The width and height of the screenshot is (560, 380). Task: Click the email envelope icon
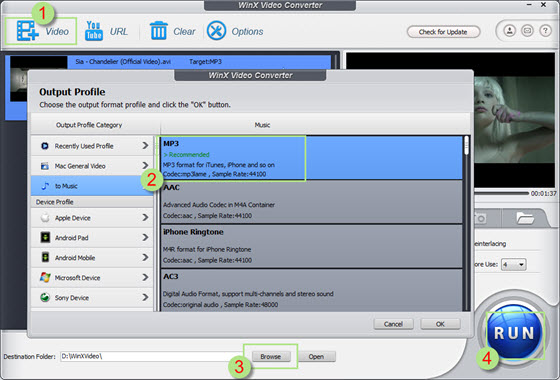(527, 31)
